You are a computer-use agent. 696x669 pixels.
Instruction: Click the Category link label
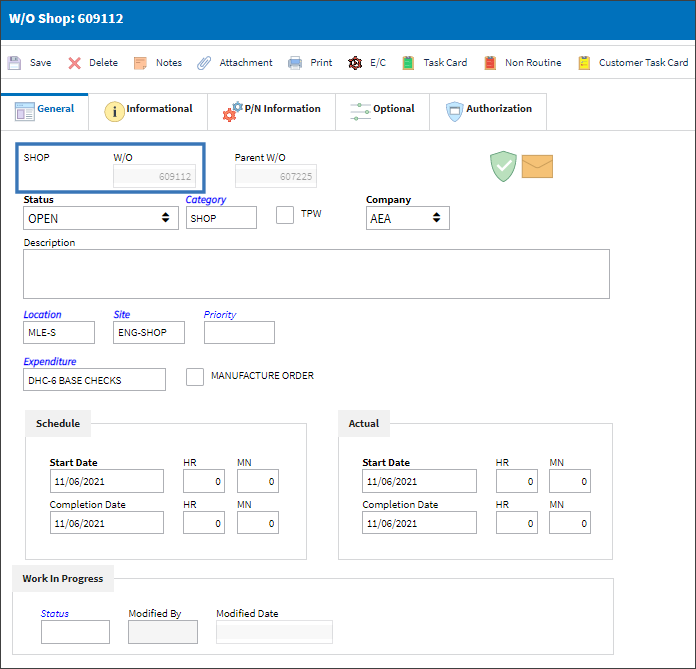click(x=206, y=200)
